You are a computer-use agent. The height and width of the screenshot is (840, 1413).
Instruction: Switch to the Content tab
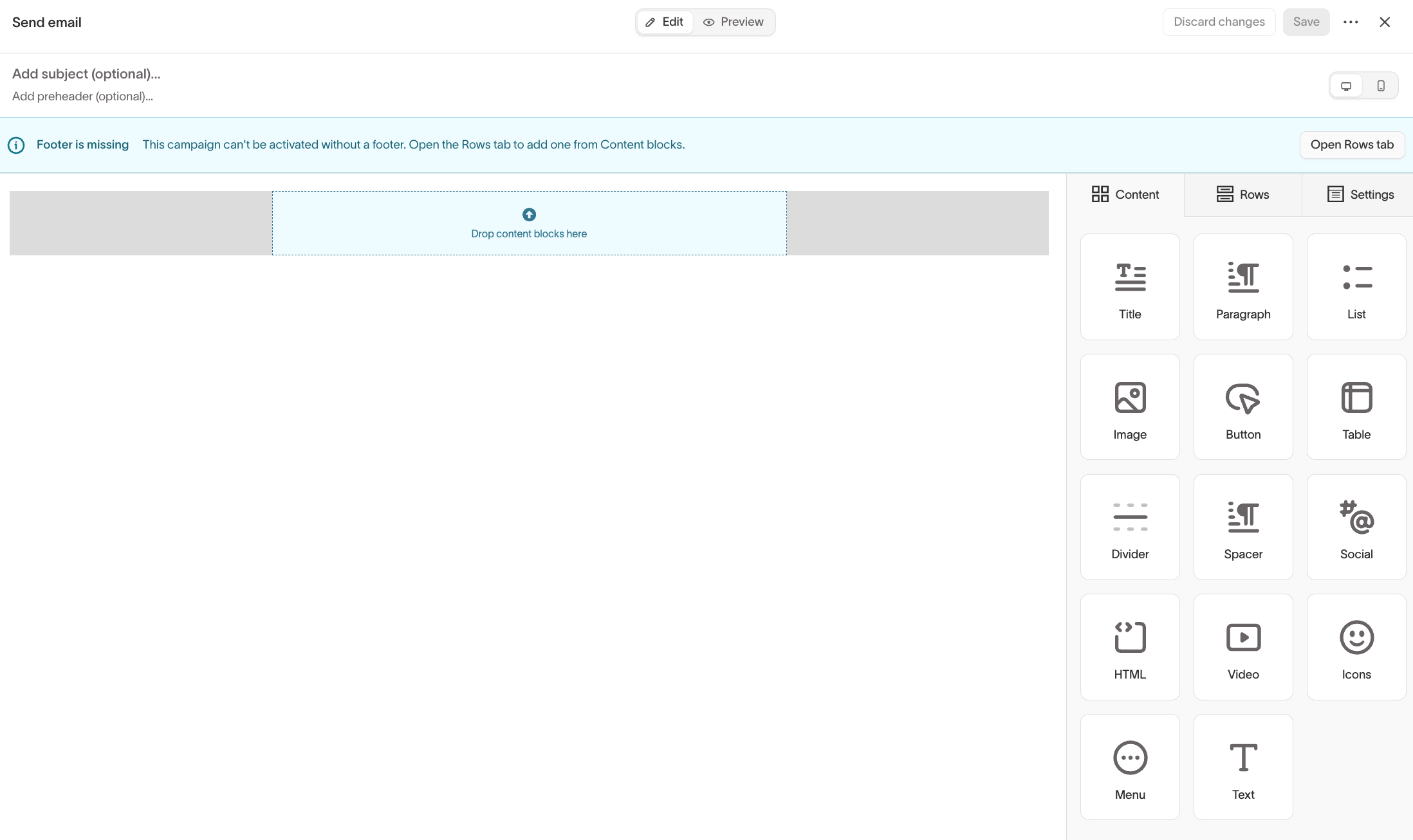pyautogui.click(x=1125, y=194)
